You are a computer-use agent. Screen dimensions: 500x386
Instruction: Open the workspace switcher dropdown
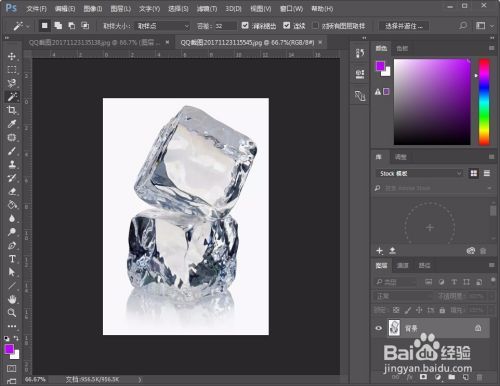tap(484, 26)
